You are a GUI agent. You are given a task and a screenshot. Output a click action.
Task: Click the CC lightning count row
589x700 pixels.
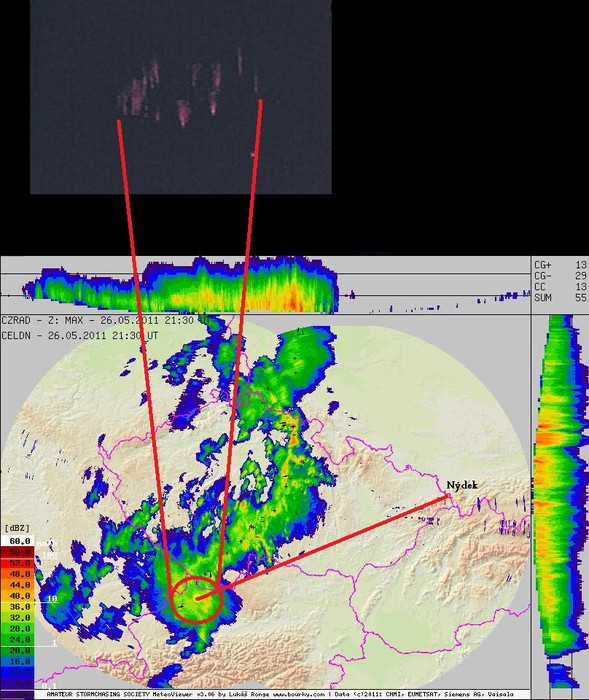560,287
